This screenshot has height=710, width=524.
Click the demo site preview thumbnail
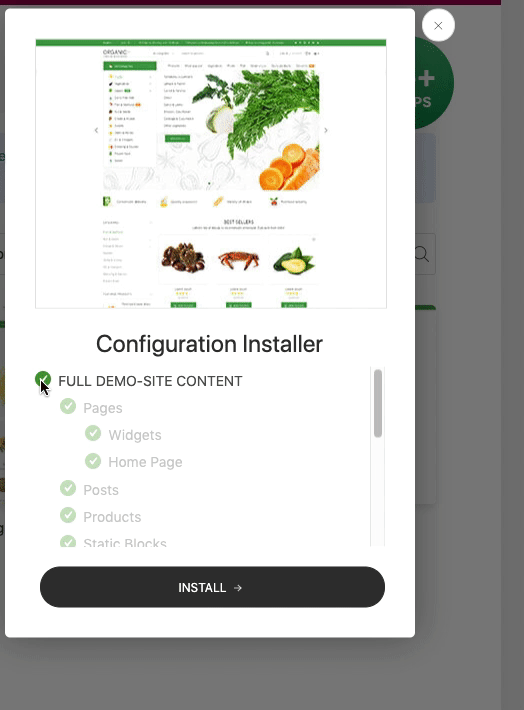tap(211, 174)
